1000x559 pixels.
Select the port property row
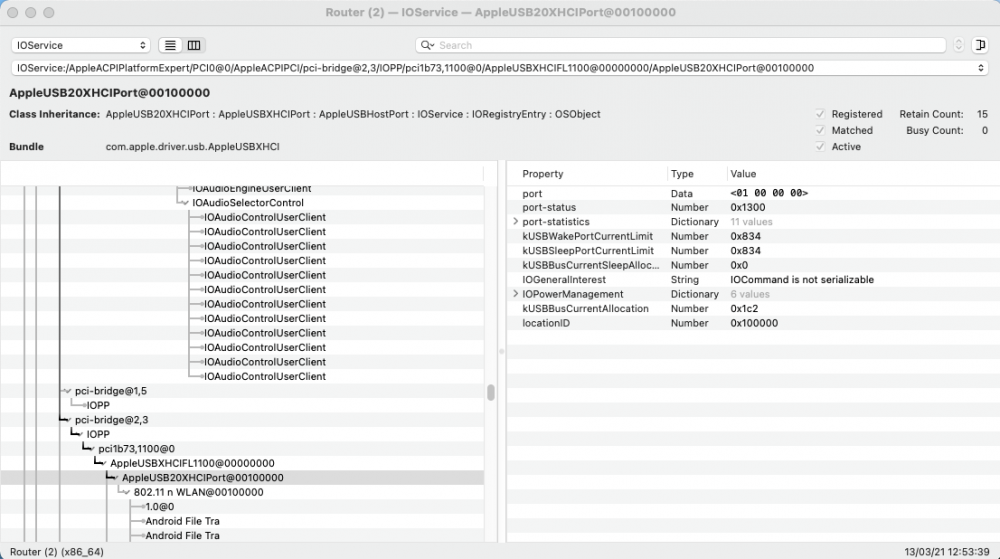pyautogui.click(x=753, y=193)
